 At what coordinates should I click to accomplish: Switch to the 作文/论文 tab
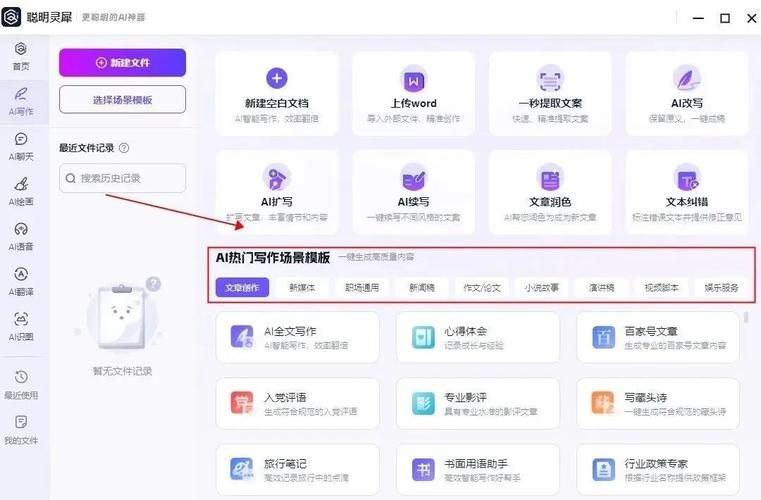coord(482,287)
